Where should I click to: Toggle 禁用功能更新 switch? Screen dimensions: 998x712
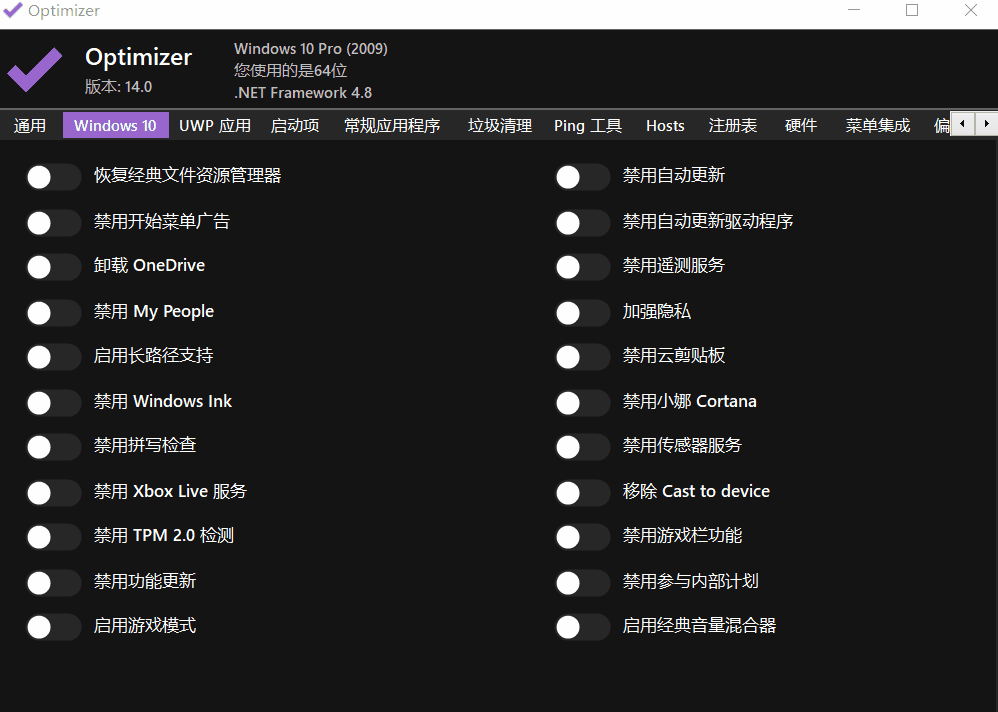click(x=53, y=582)
